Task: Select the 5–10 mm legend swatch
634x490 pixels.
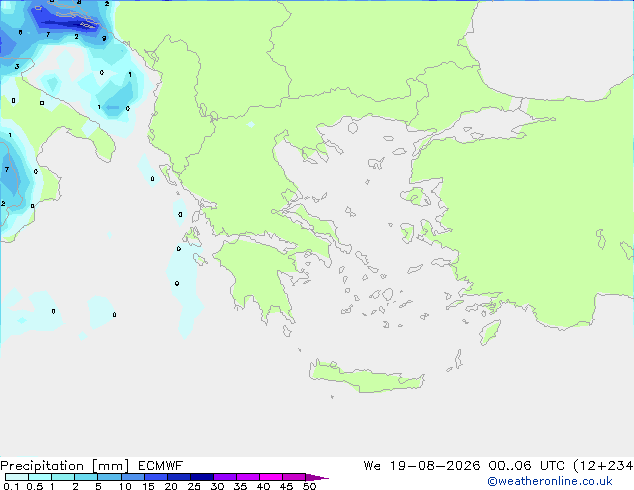Action: 109,477
